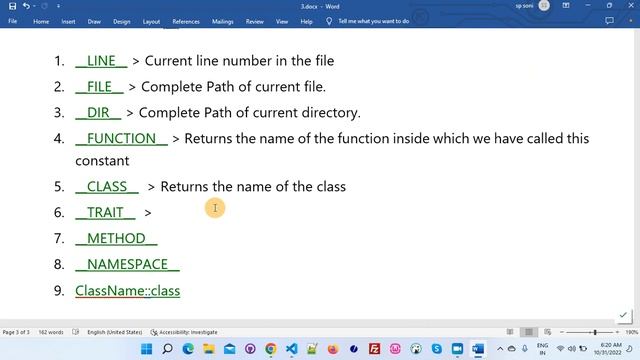Switch to the Draw tab
640x360 pixels.
pos(94,21)
